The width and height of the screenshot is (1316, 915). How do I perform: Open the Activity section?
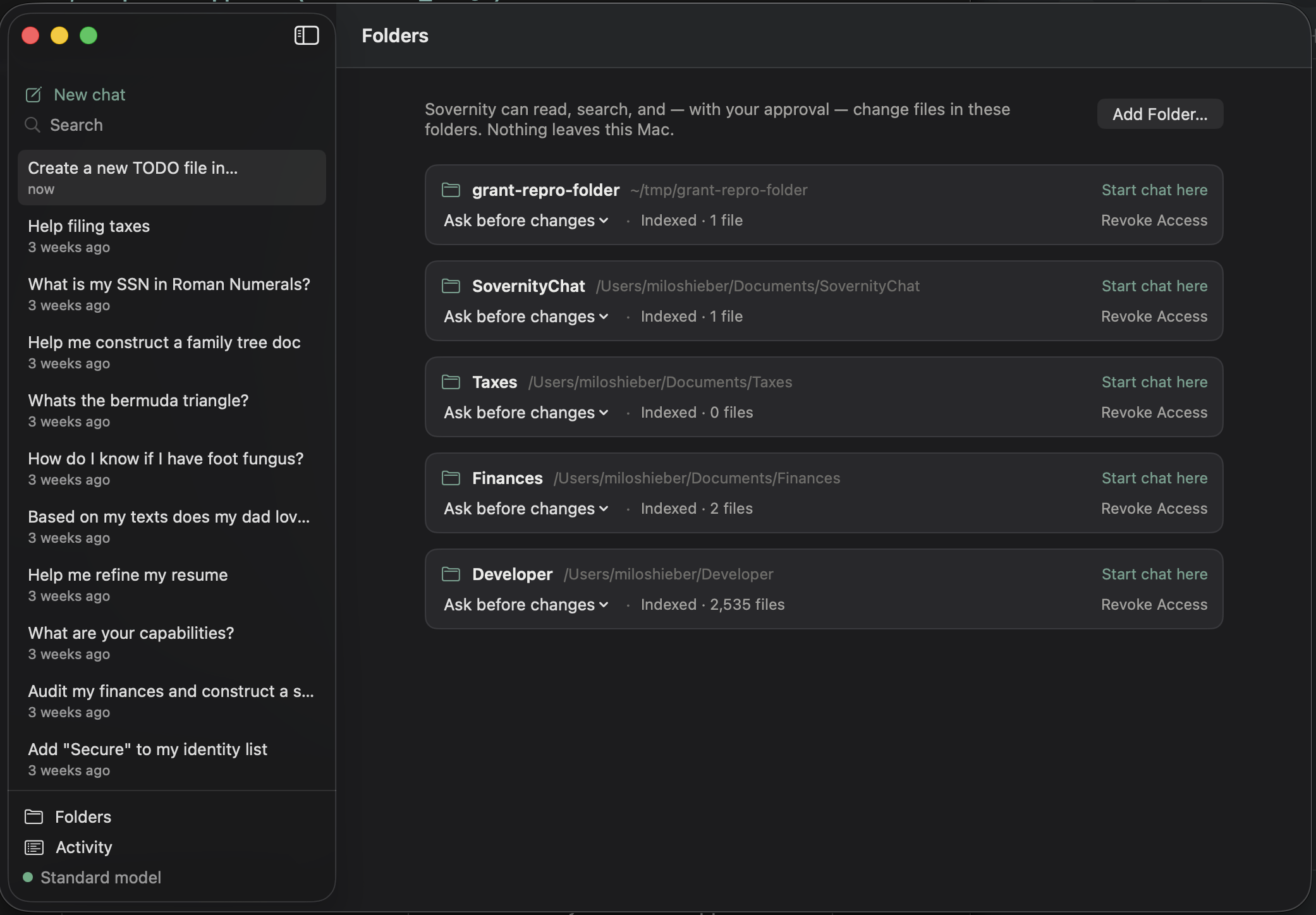(68, 847)
